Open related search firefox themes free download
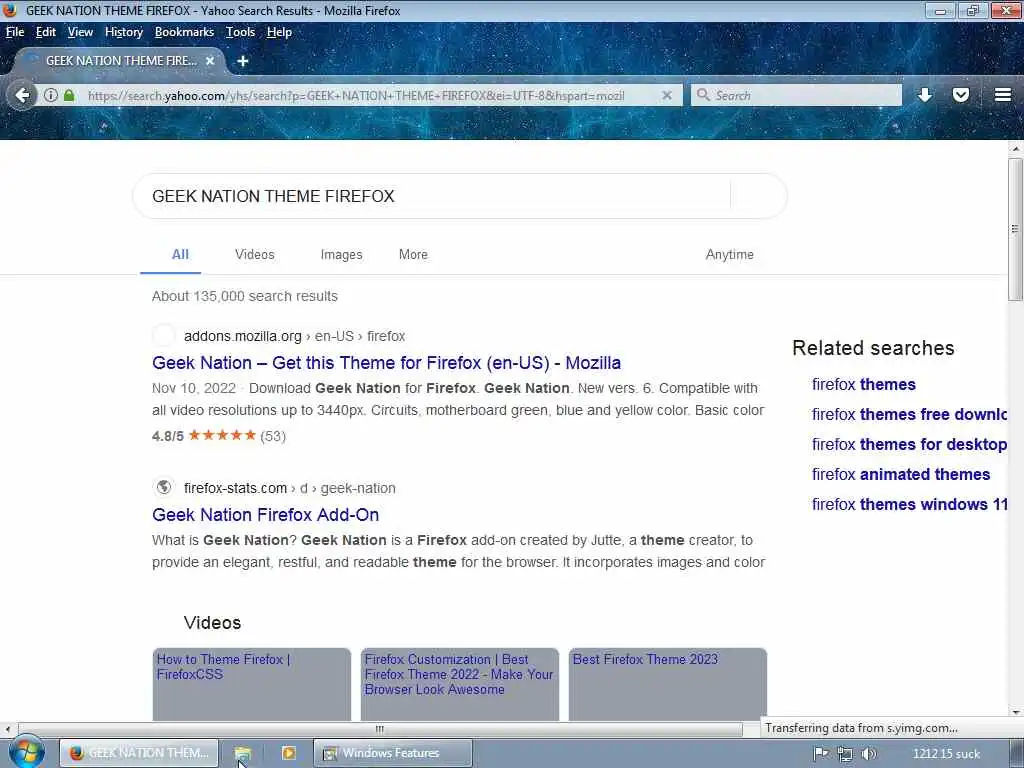This screenshot has height=768, width=1024. pyautogui.click(x=909, y=414)
